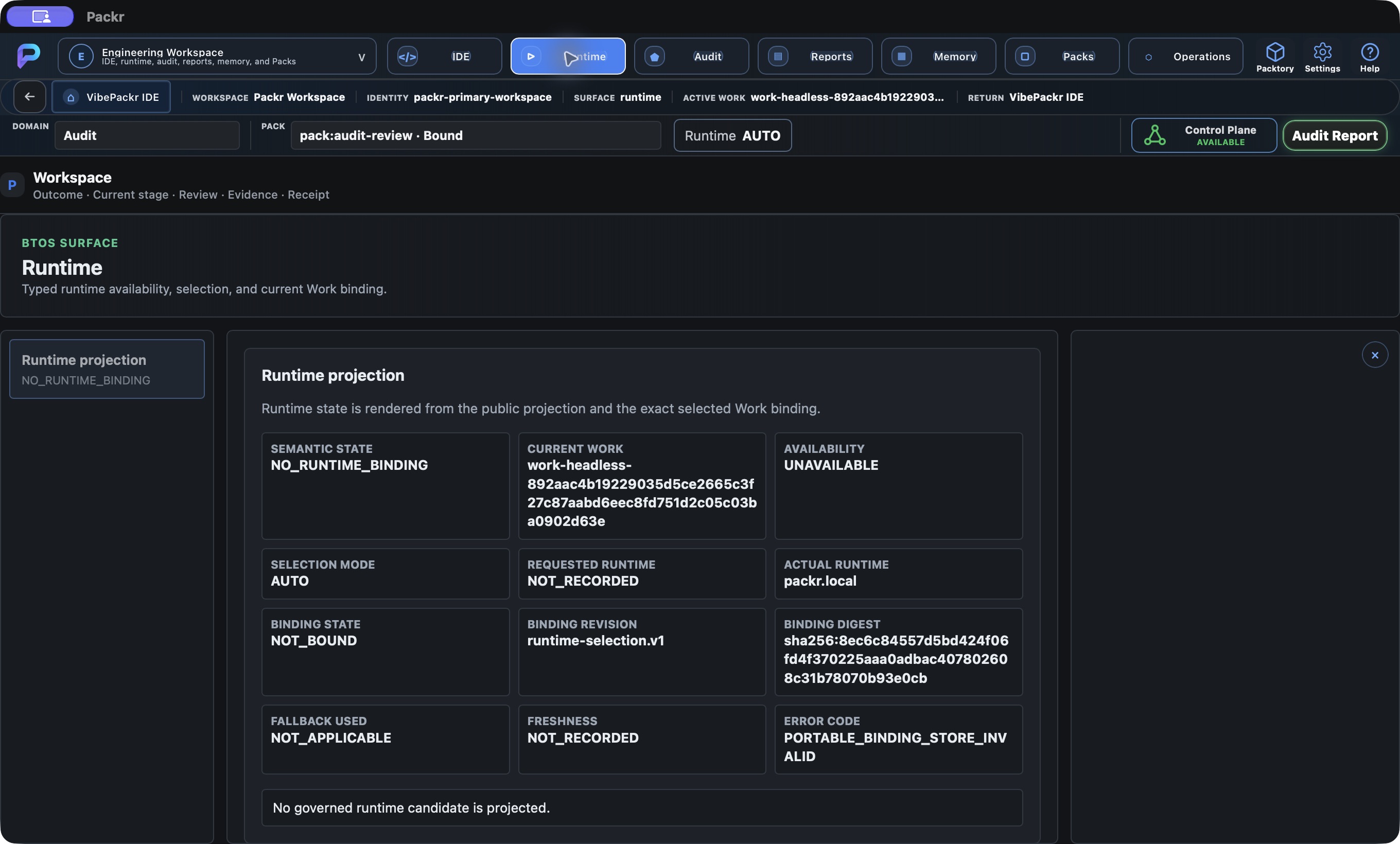The image size is (1400, 844).
Task: Open the Memory tab
Action: [938, 56]
